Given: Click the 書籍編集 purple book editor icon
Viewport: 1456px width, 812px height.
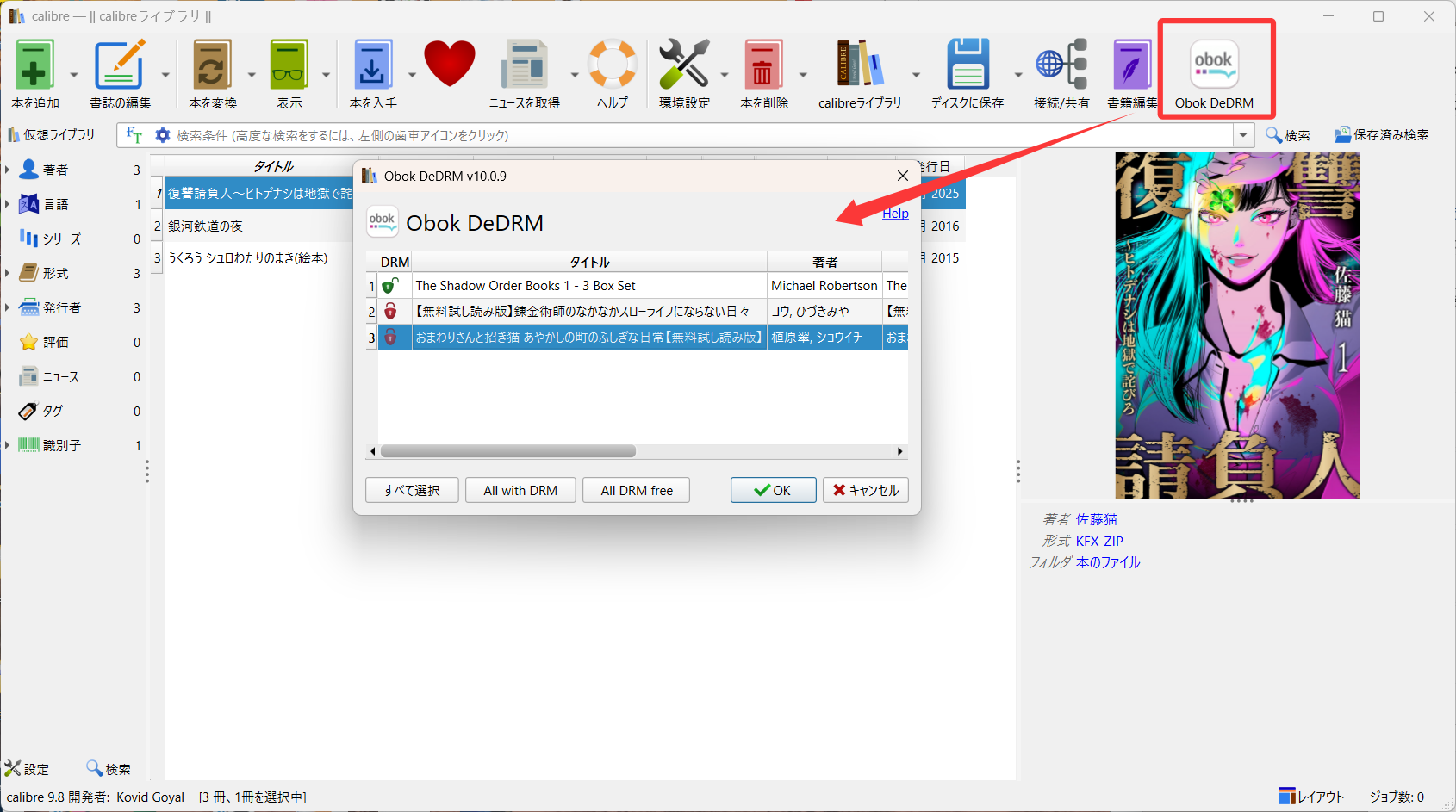Looking at the screenshot, I should coord(1132,65).
